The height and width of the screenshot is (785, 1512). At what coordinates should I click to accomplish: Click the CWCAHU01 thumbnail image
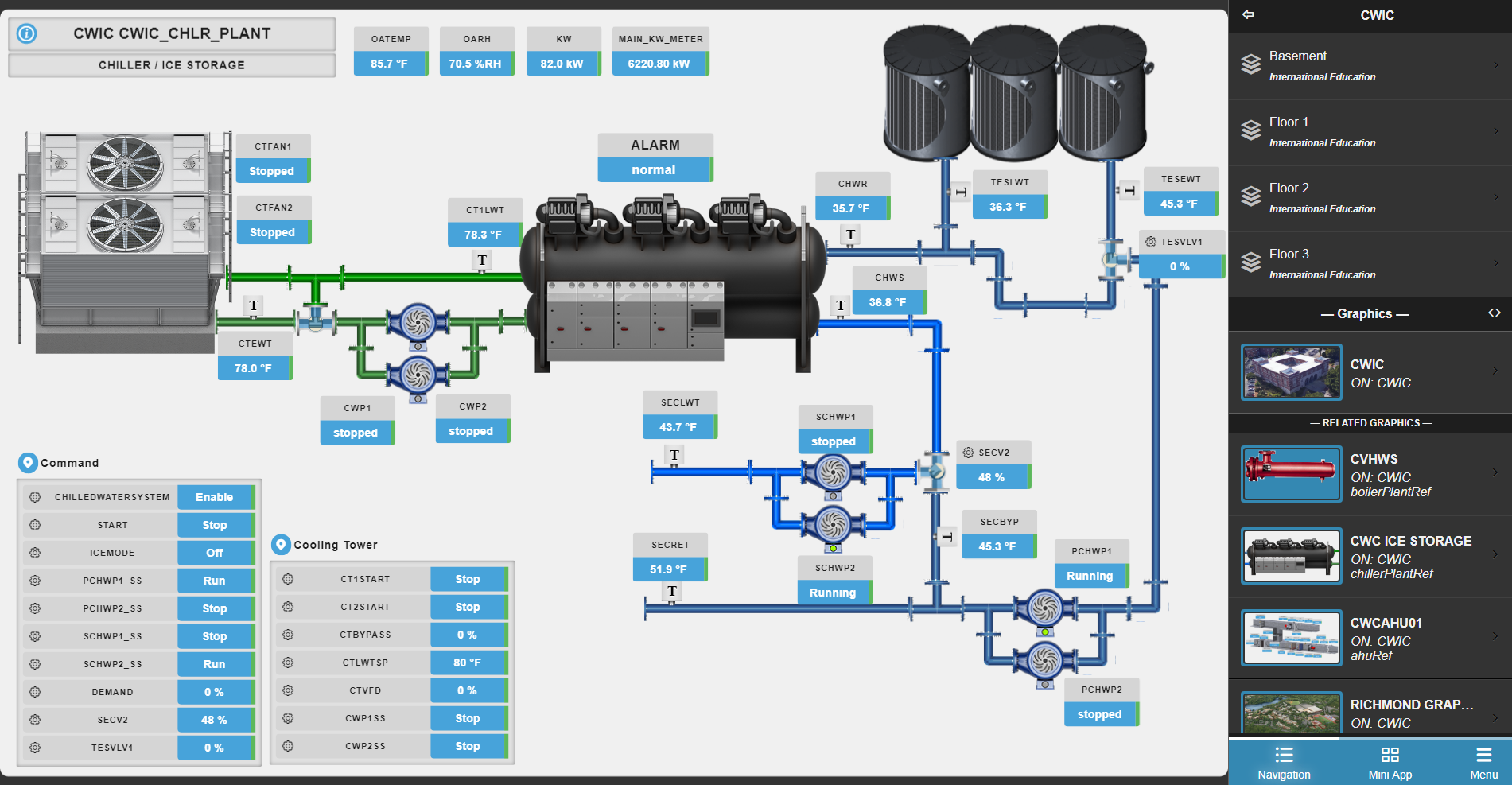point(1291,638)
